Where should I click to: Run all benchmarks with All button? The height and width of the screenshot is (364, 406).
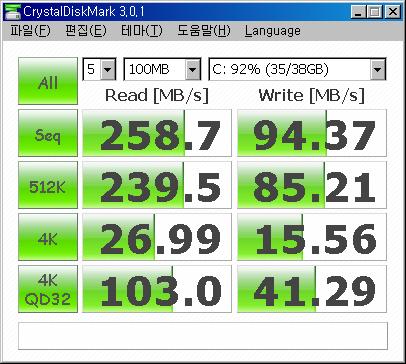[48, 81]
